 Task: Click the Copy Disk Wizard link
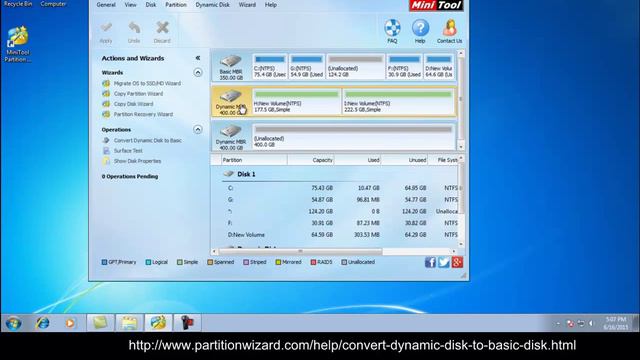pos(133,104)
